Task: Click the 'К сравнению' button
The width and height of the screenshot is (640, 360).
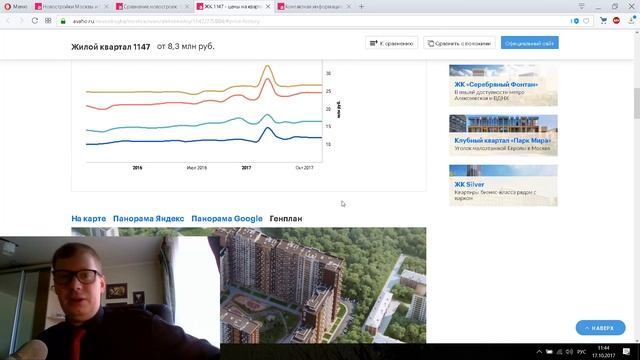Action: point(391,43)
